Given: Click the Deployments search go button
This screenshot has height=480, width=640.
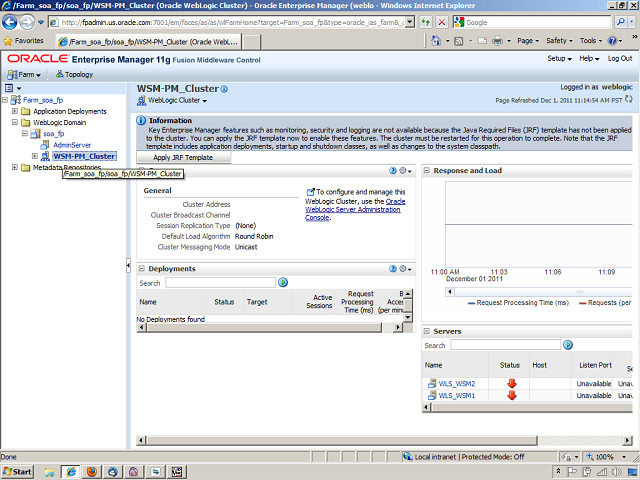Looking at the screenshot, I should (283, 283).
